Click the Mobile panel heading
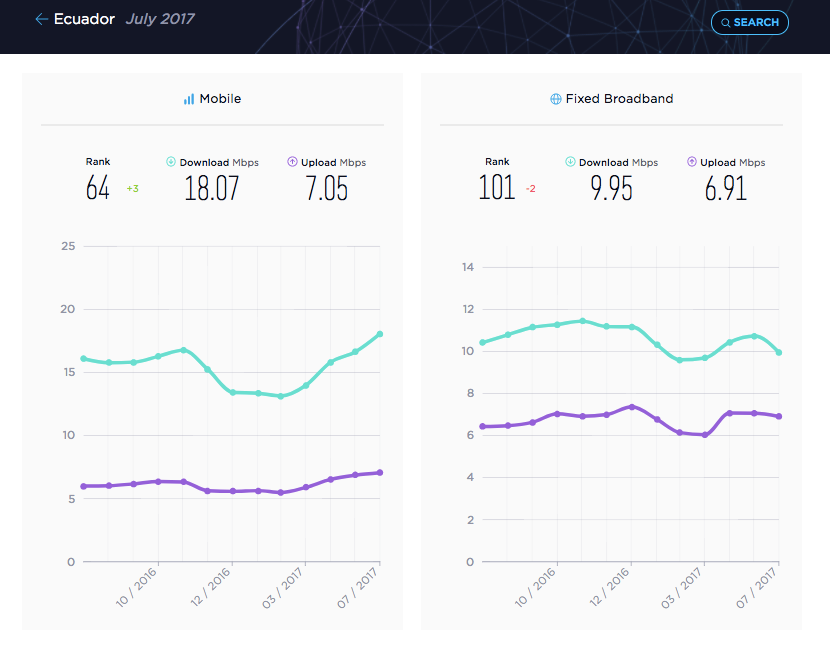This screenshot has width=830, height=650. [x=220, y=98]
